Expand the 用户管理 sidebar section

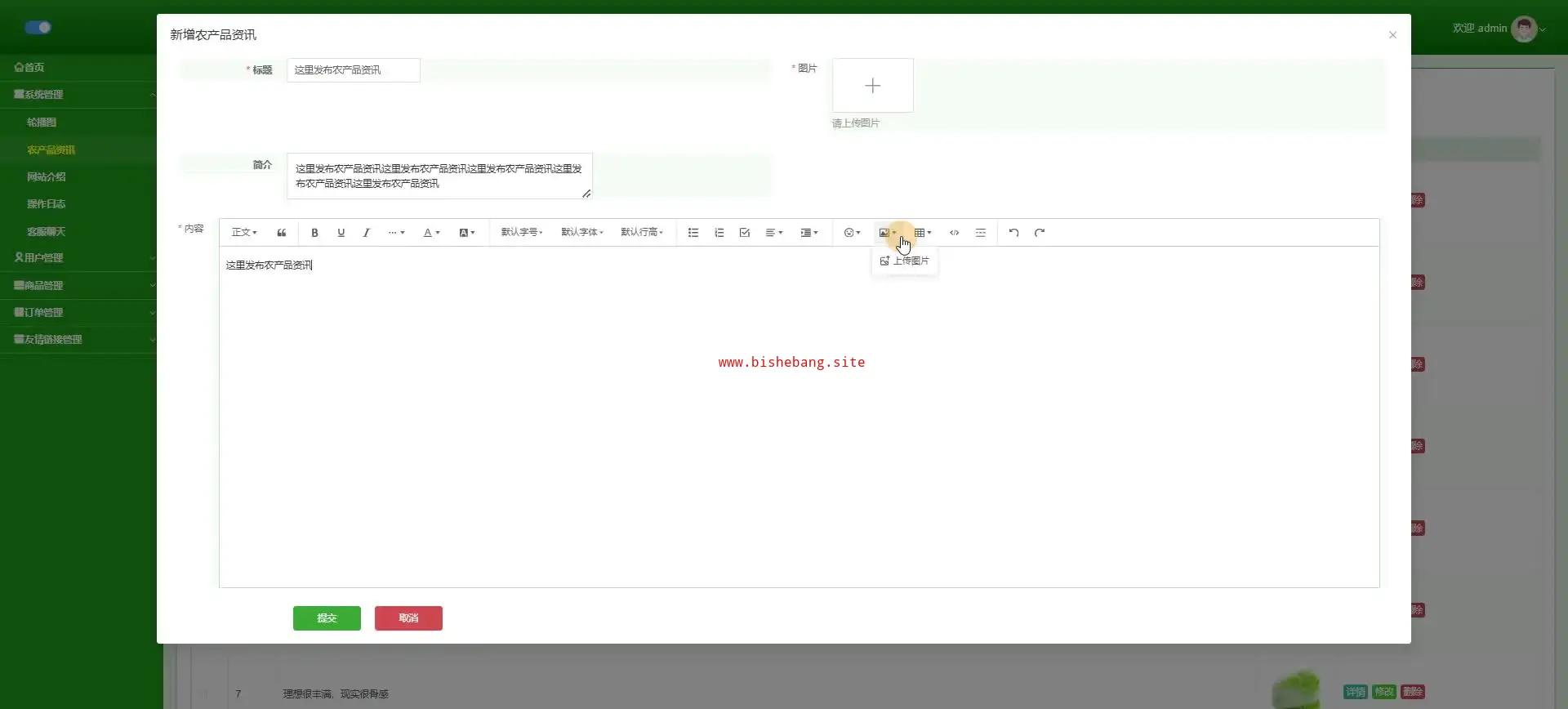coord(78,258)
